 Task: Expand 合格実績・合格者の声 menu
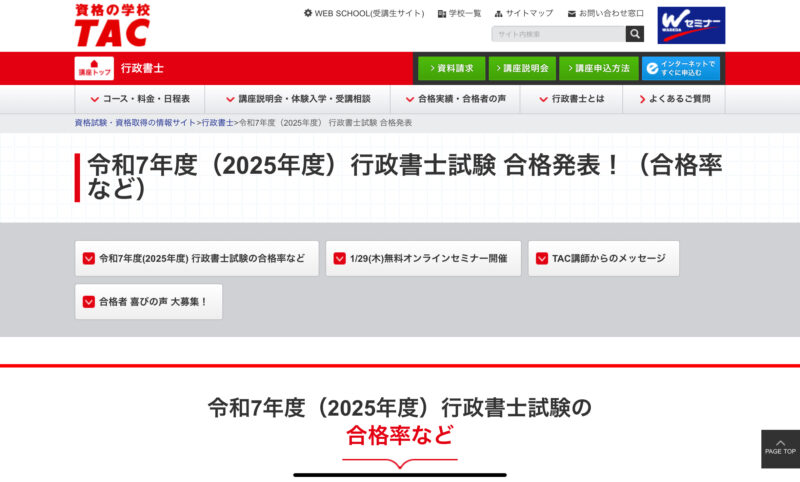pos(455,99)
